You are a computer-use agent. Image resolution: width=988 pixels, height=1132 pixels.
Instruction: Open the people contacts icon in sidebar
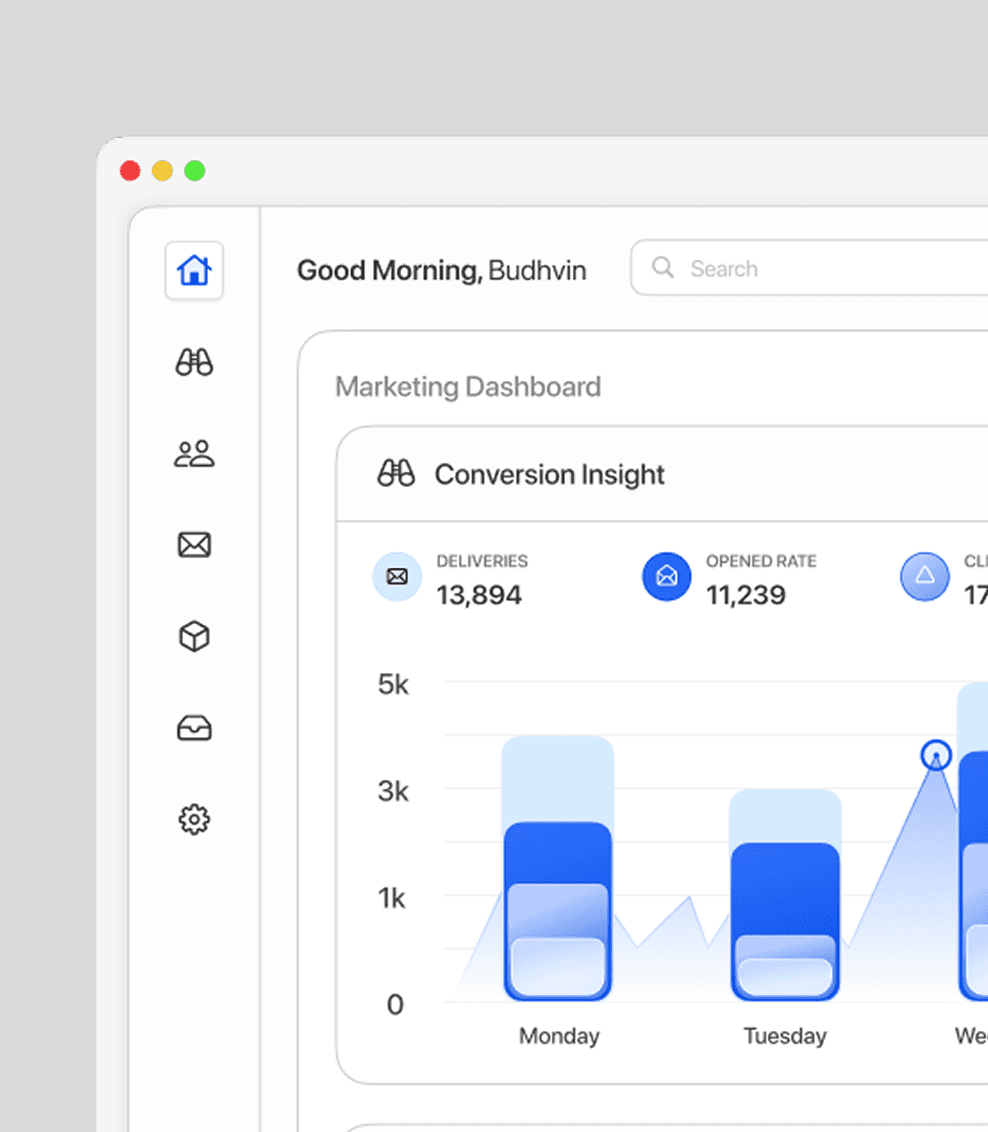click(194, 453)
